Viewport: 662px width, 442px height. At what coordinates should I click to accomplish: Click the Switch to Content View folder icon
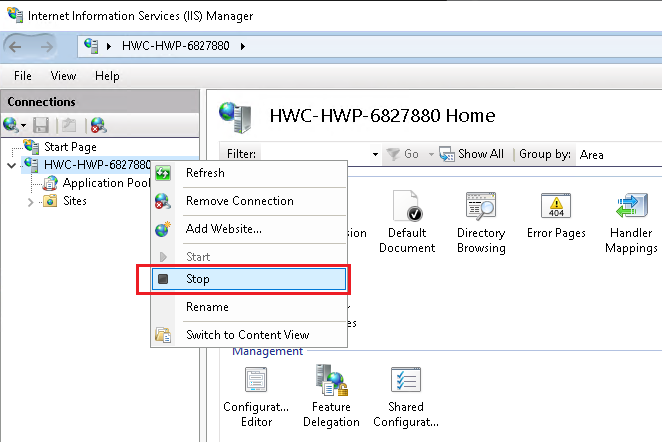pos(163,335)
